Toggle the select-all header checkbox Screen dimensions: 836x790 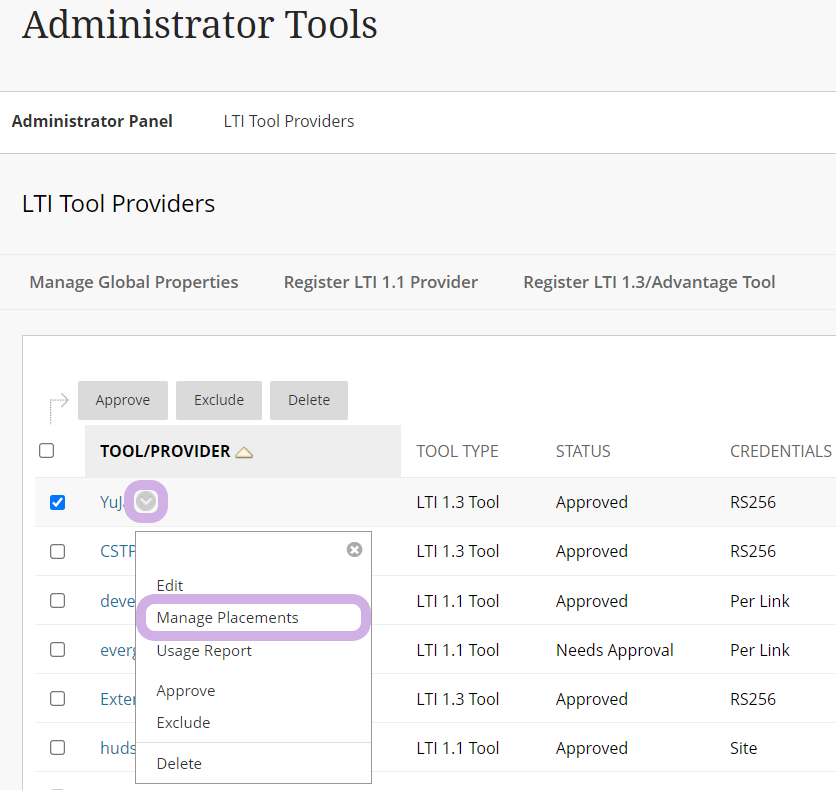tap(47, 451)
